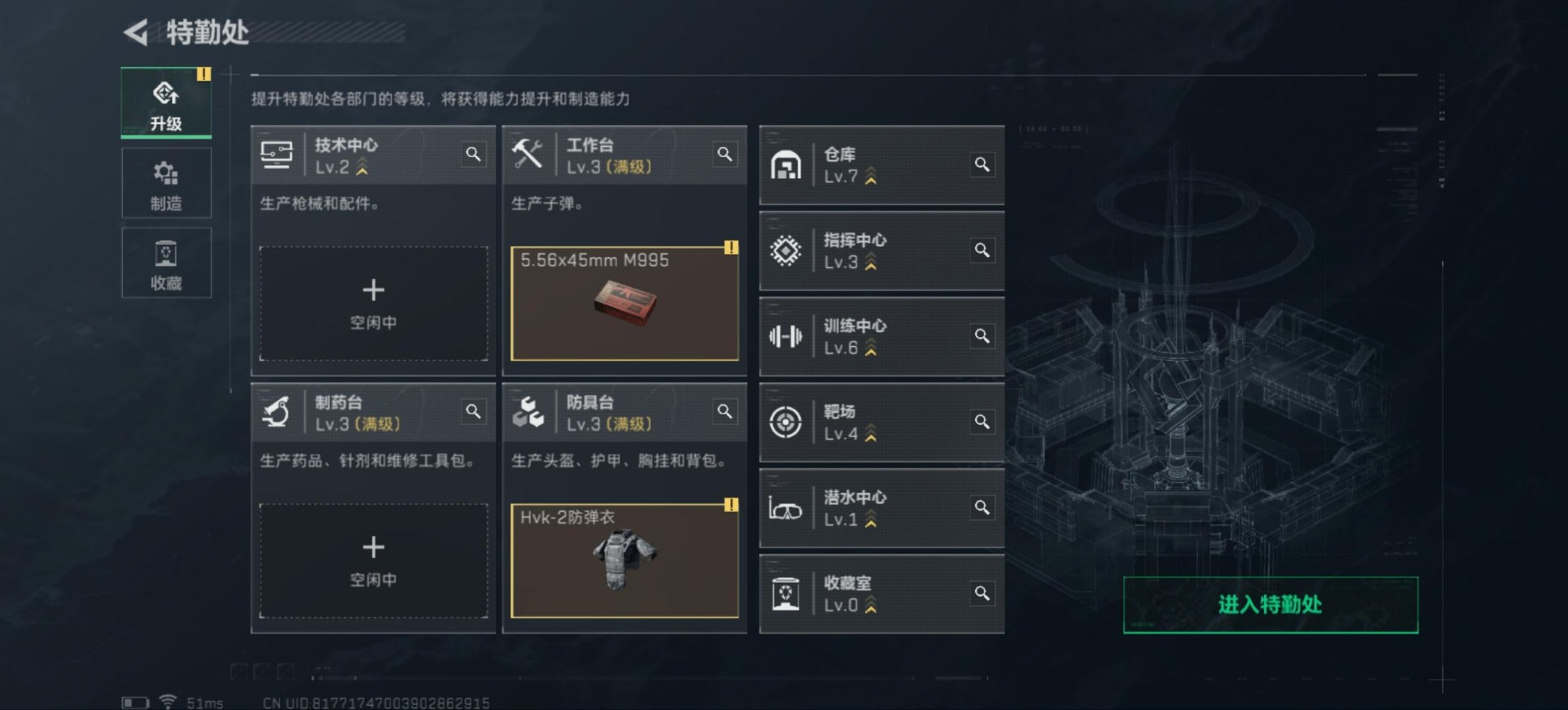Switch to the 制造 tab
The height and width of the screenshot is (710, 1568).
[x=167, y=183]
